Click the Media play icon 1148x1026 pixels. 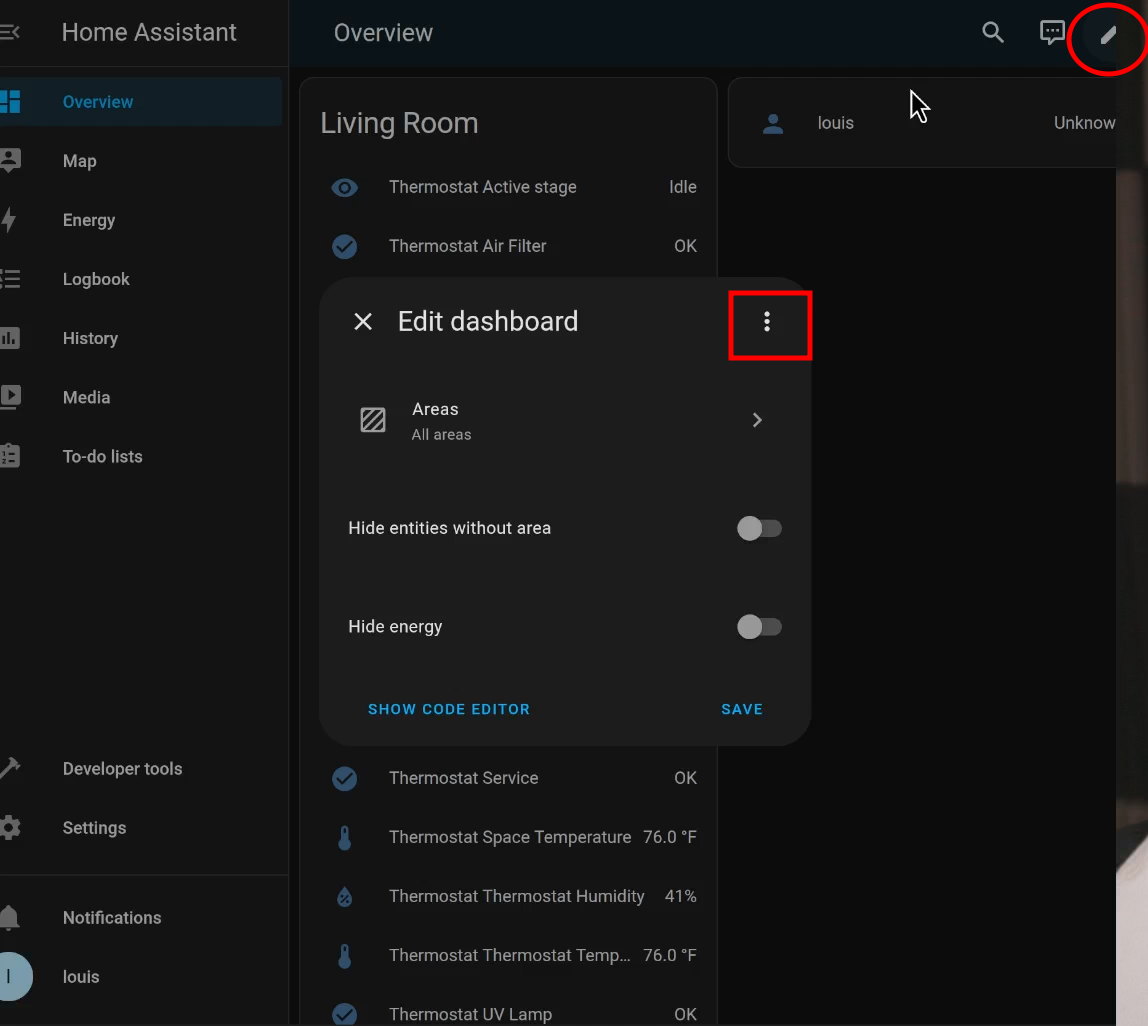[x=10, y=397]
